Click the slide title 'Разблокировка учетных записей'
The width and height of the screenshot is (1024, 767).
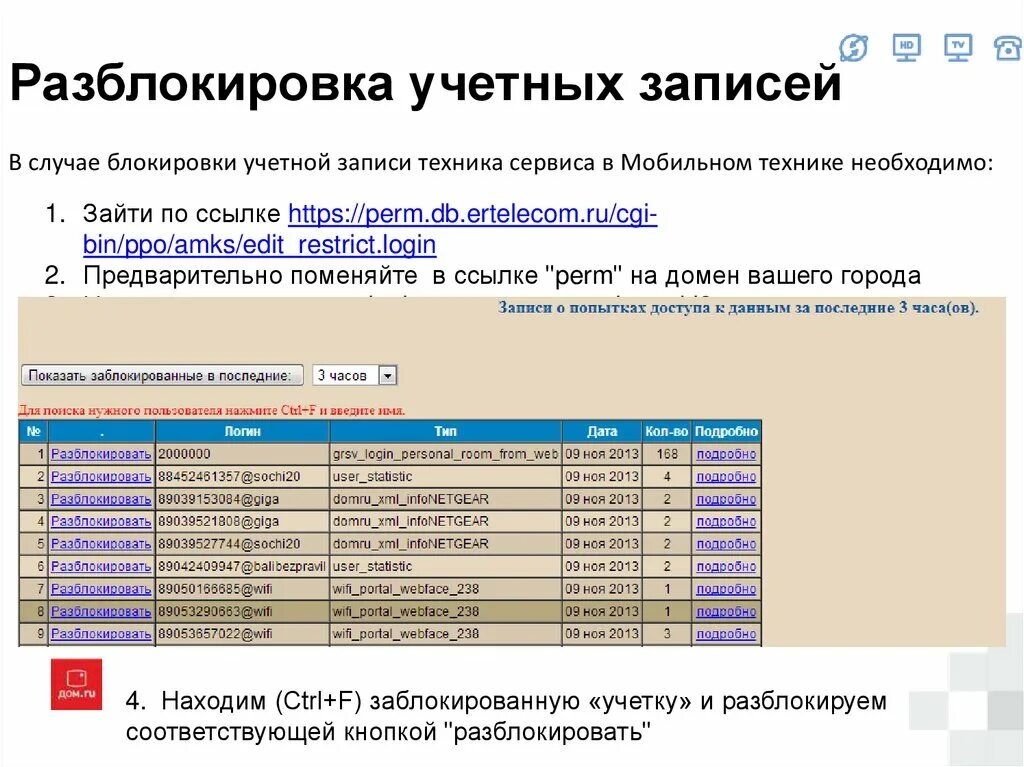click(426, 84)
